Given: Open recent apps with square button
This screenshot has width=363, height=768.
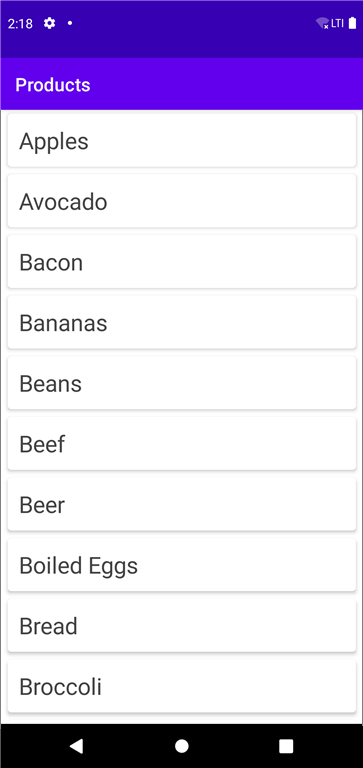Looking at the screenshot, I should 286,745.
